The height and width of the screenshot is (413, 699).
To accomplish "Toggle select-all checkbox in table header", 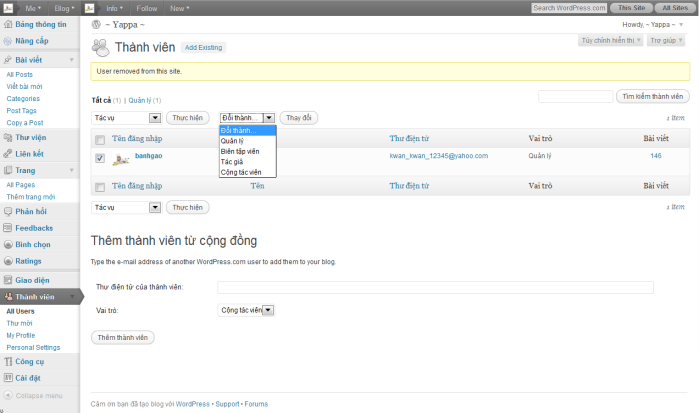I will pyautogui.click(x=99, y=139).
